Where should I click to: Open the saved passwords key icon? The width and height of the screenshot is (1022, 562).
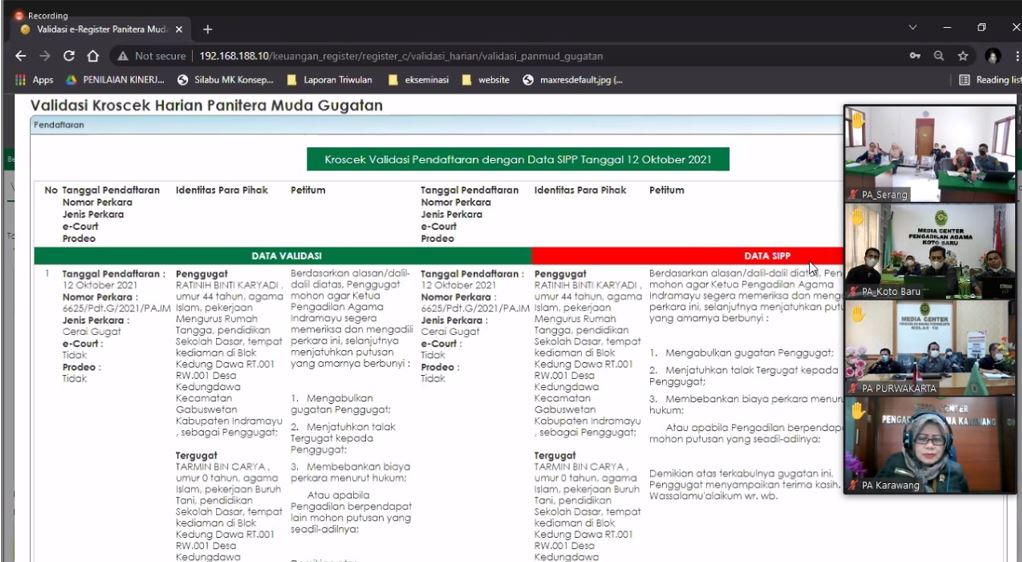(x=915, y=56)
